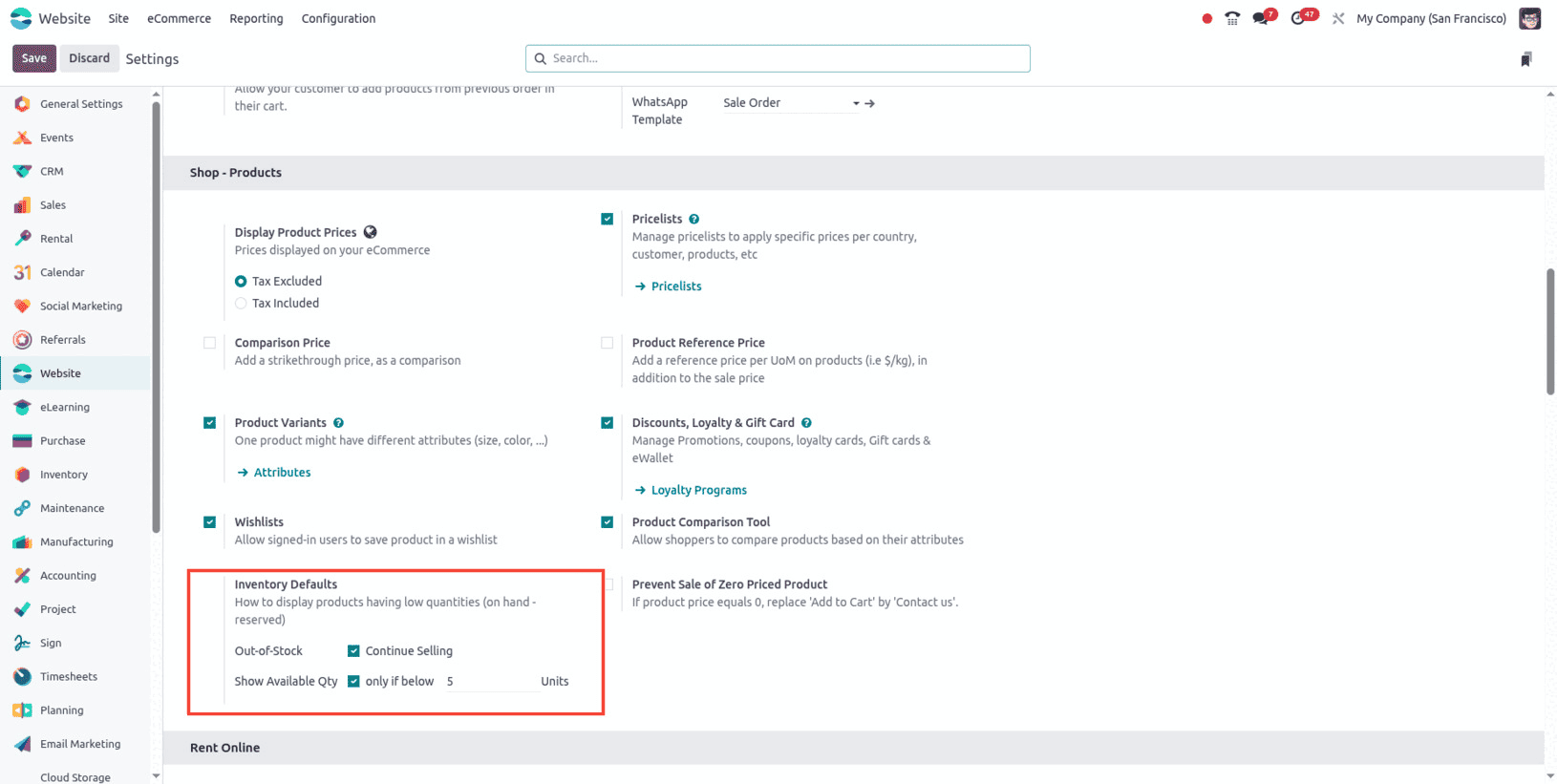Uncheck the Wishlists checkbox
1557x784 pixels.
210,522
